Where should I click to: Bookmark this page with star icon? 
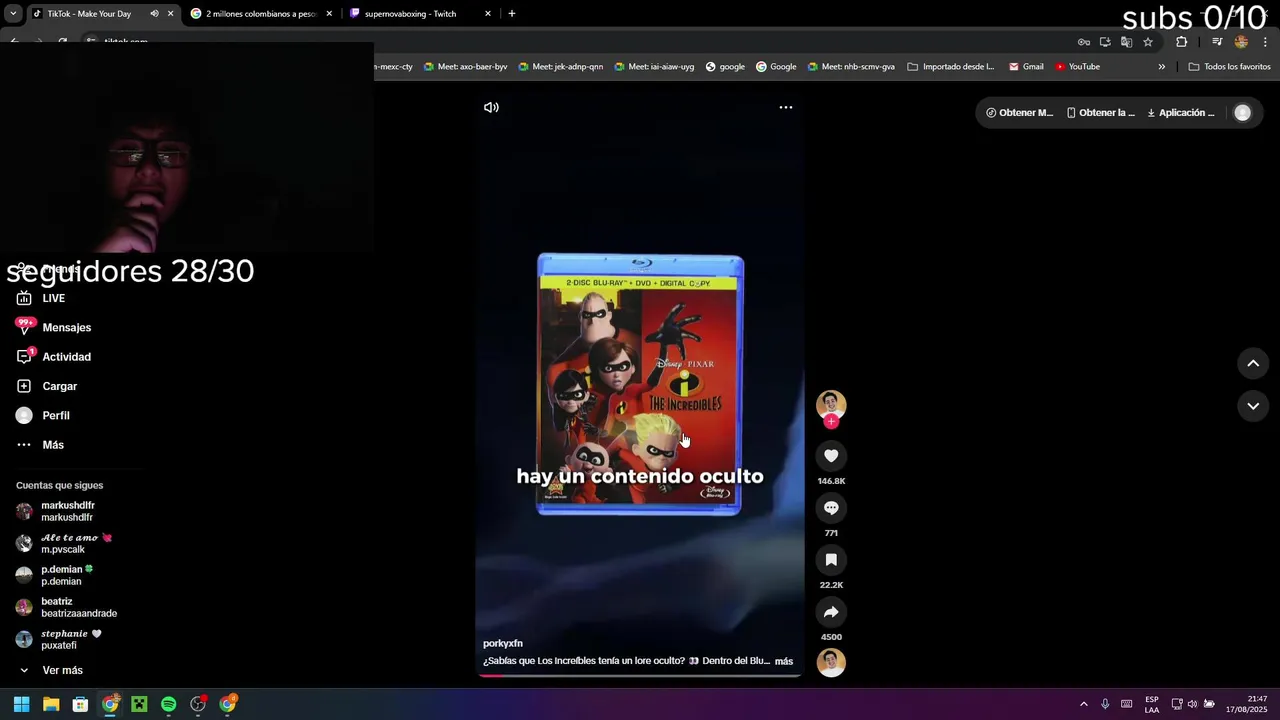tap(1148, 42)
